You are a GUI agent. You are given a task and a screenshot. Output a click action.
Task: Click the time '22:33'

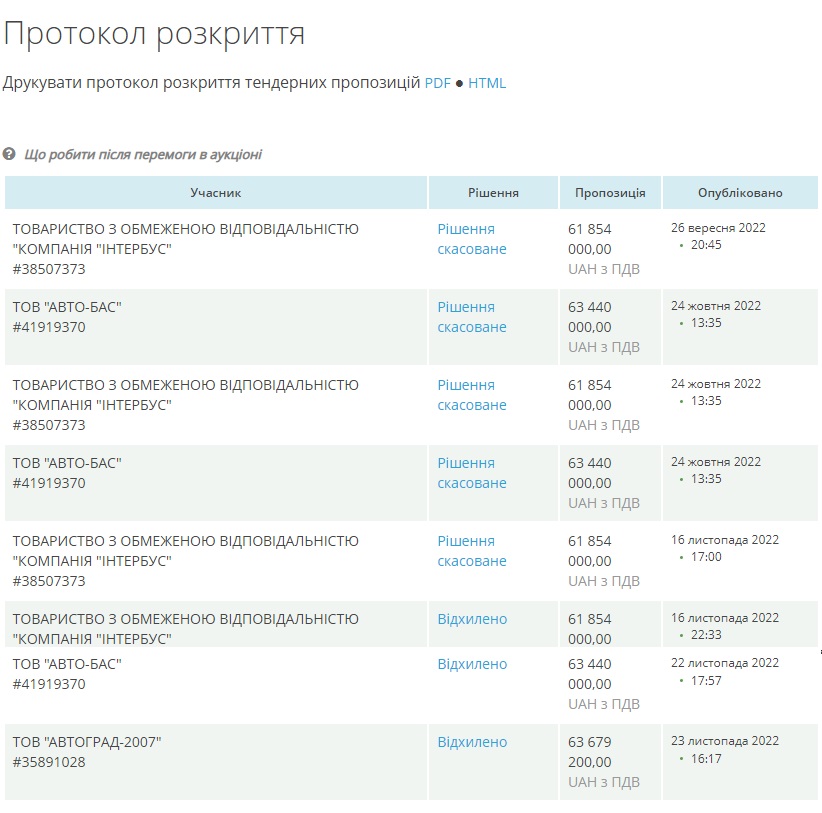tap(706, 635)
